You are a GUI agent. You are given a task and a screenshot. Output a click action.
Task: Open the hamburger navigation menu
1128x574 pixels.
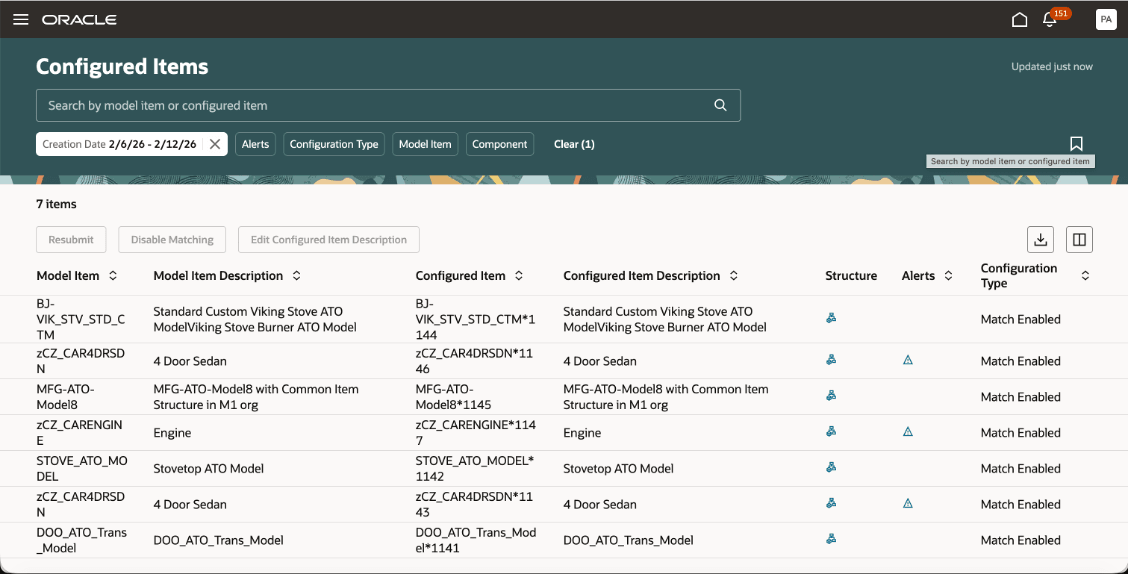[x=20, y=20]
